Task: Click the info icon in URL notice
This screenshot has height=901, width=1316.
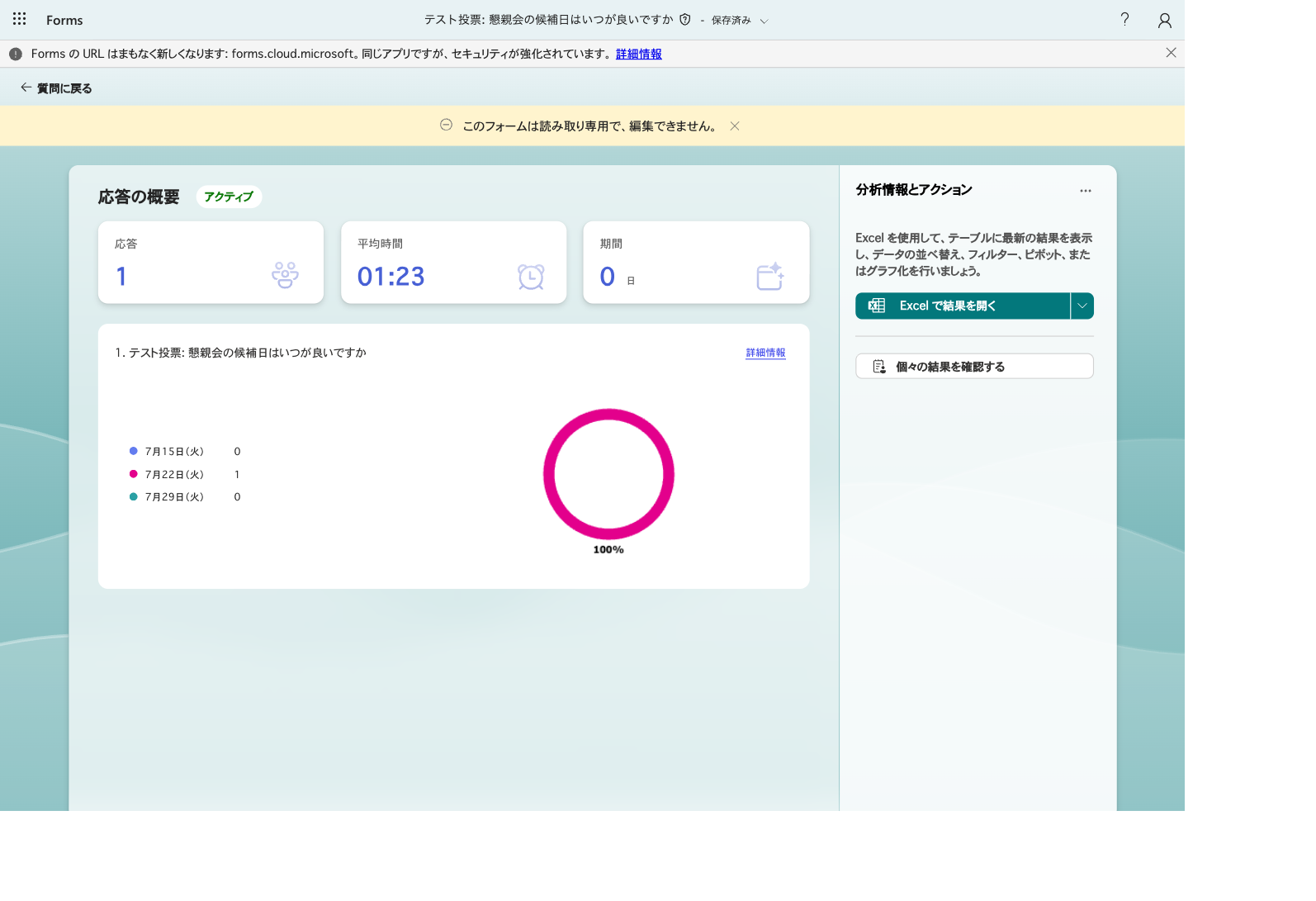Action: point(16,54)
